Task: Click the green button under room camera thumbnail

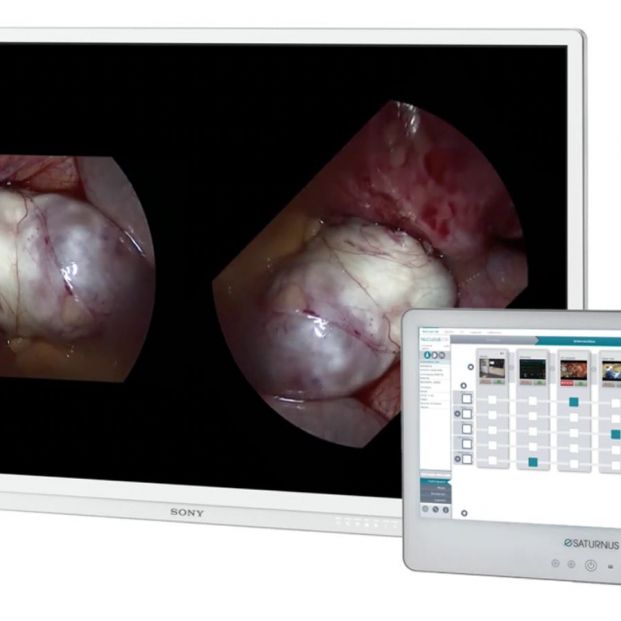Action: pyautogui.click(x=499, y=382)
